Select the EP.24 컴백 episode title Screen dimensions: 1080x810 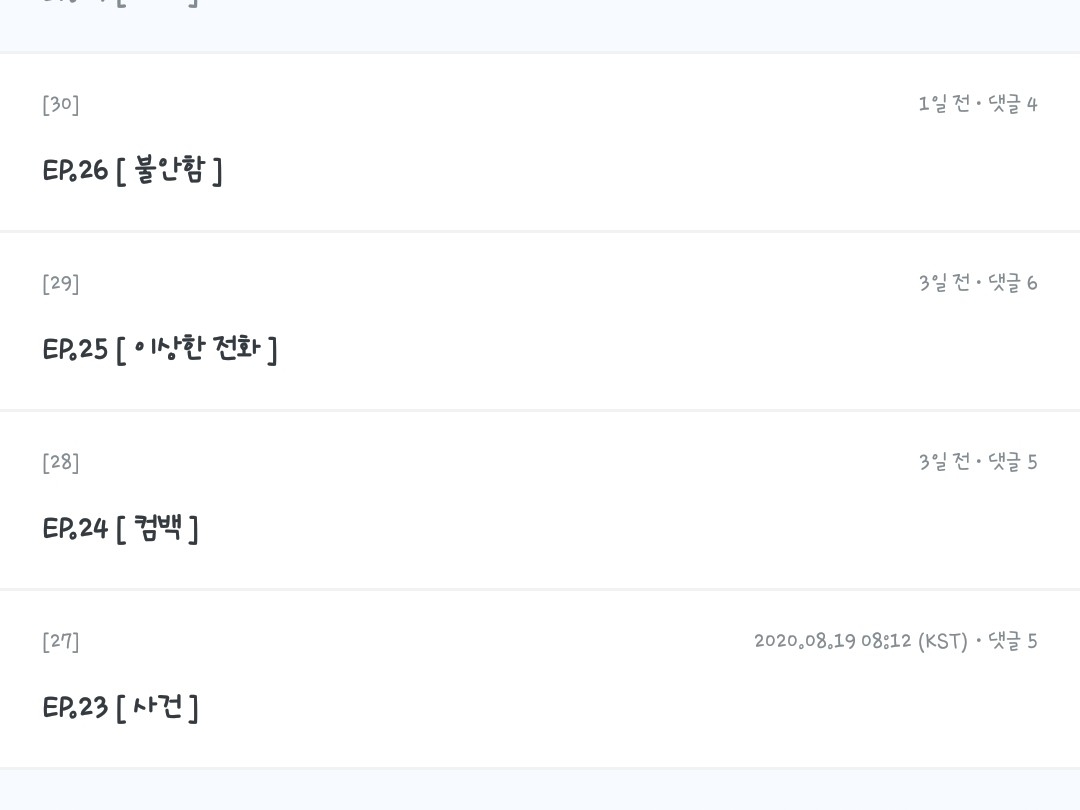[120, 528]
